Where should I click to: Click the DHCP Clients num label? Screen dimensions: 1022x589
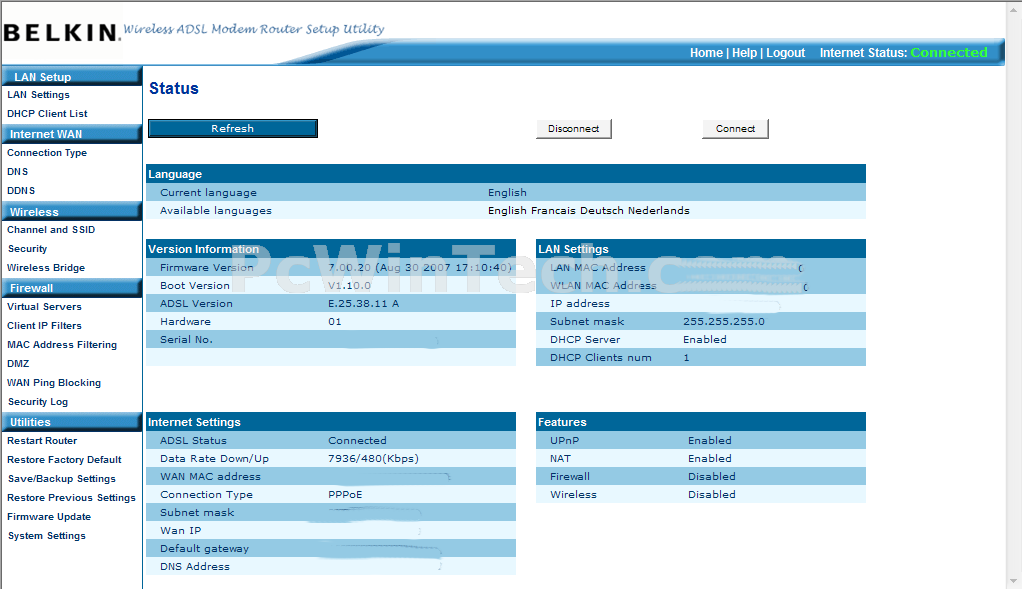click(601, 358)
